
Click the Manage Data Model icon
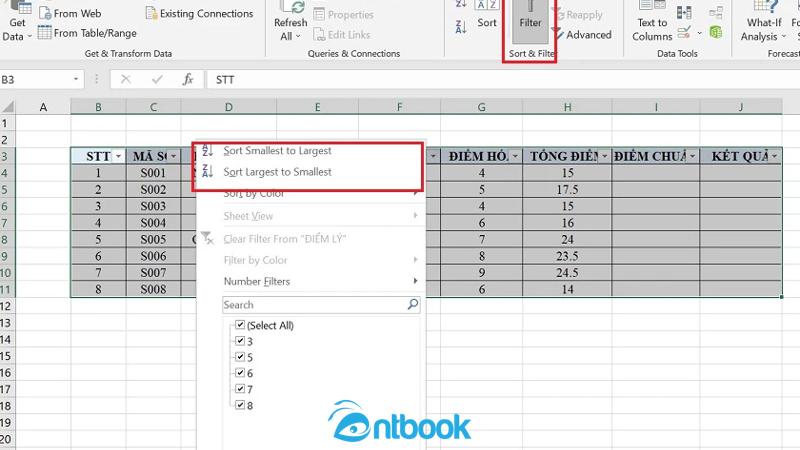point(716,33)
